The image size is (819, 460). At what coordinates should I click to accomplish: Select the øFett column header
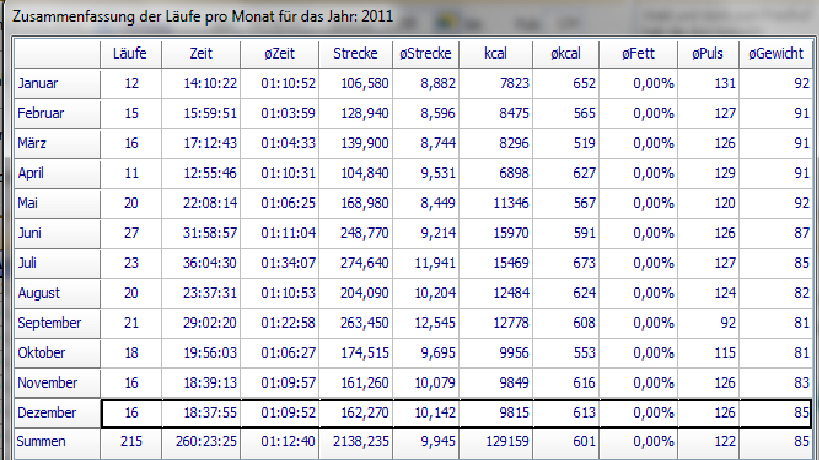(x=639, y=54)
